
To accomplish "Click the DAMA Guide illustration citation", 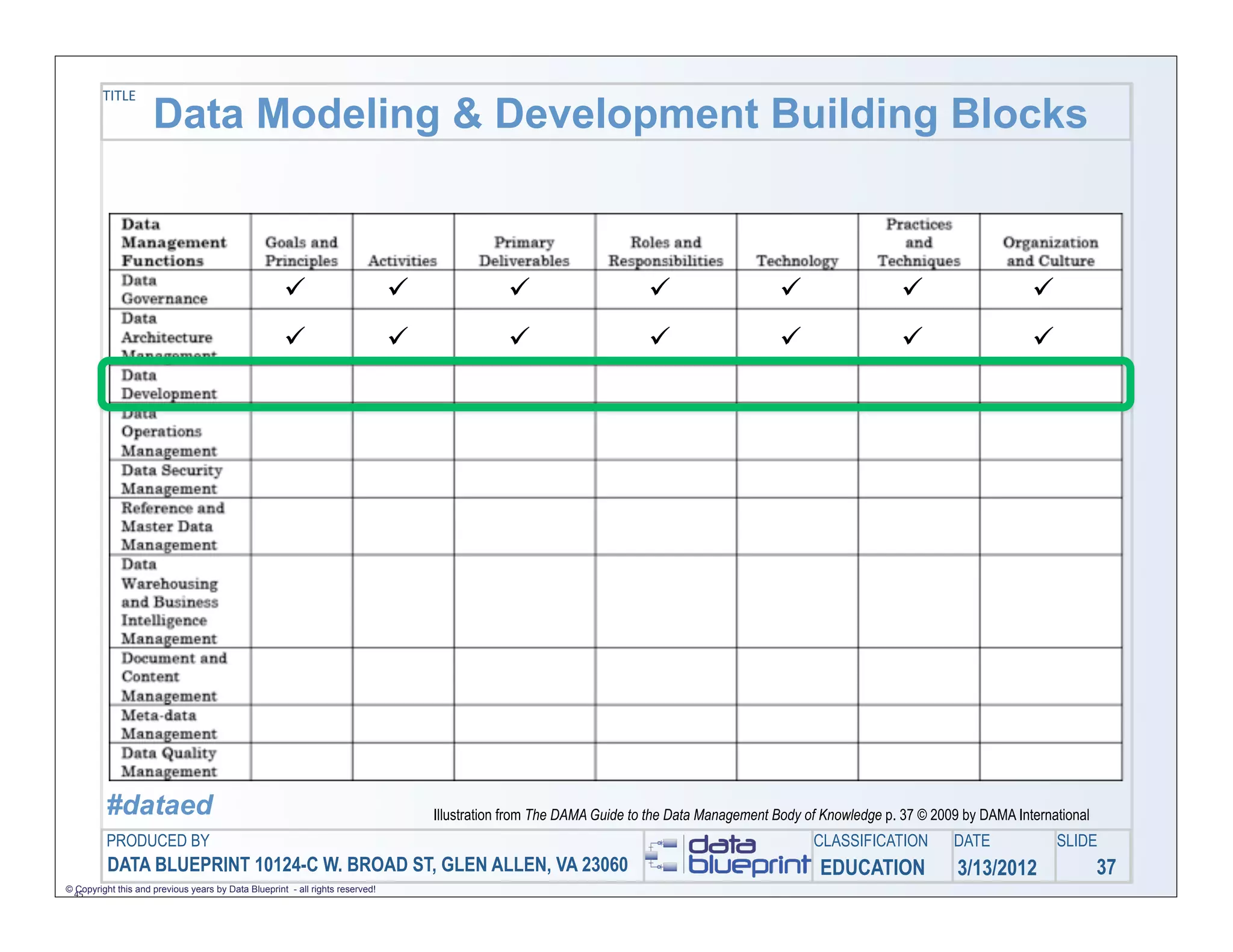I will 761,815.
